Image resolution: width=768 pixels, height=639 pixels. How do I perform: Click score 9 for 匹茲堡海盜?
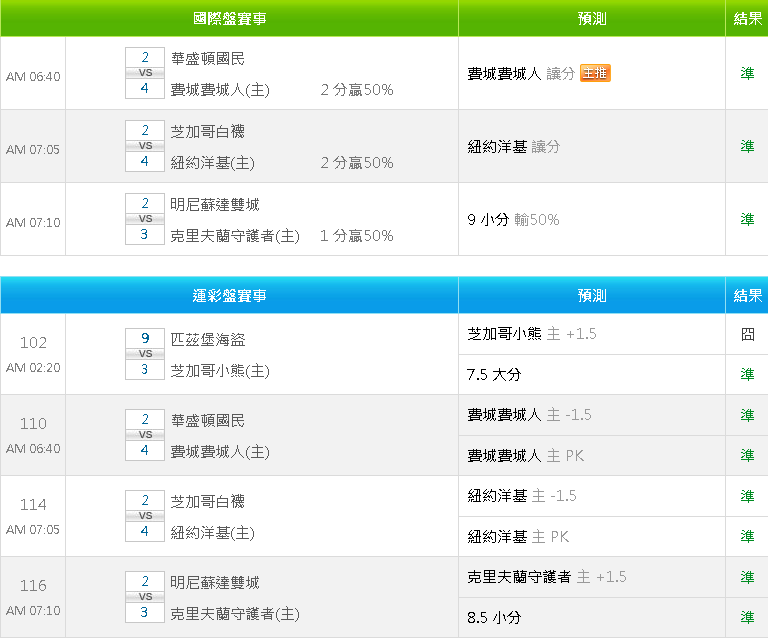[x=145, y=338]
